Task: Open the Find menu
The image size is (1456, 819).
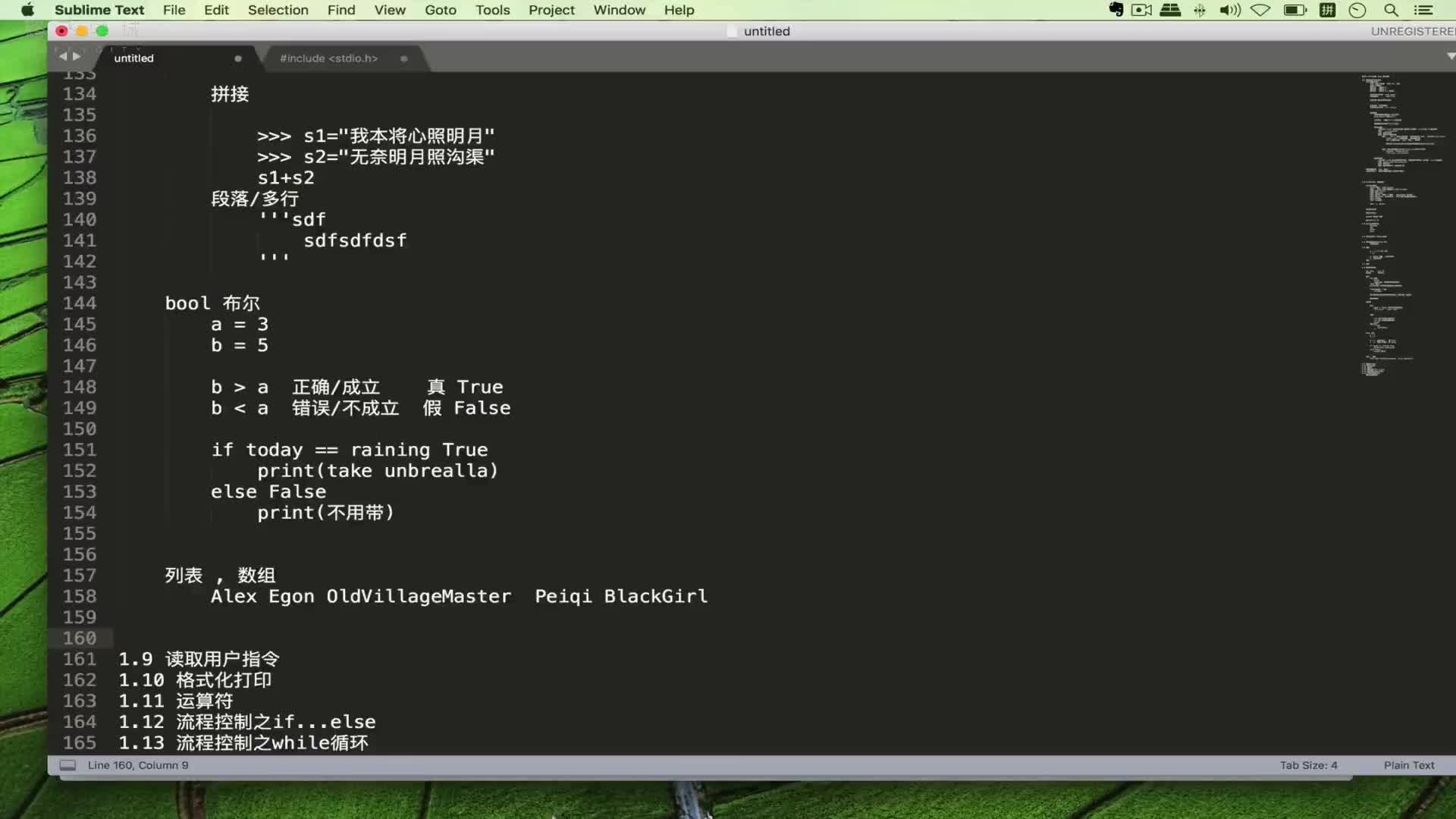Action: pos(341,10)
